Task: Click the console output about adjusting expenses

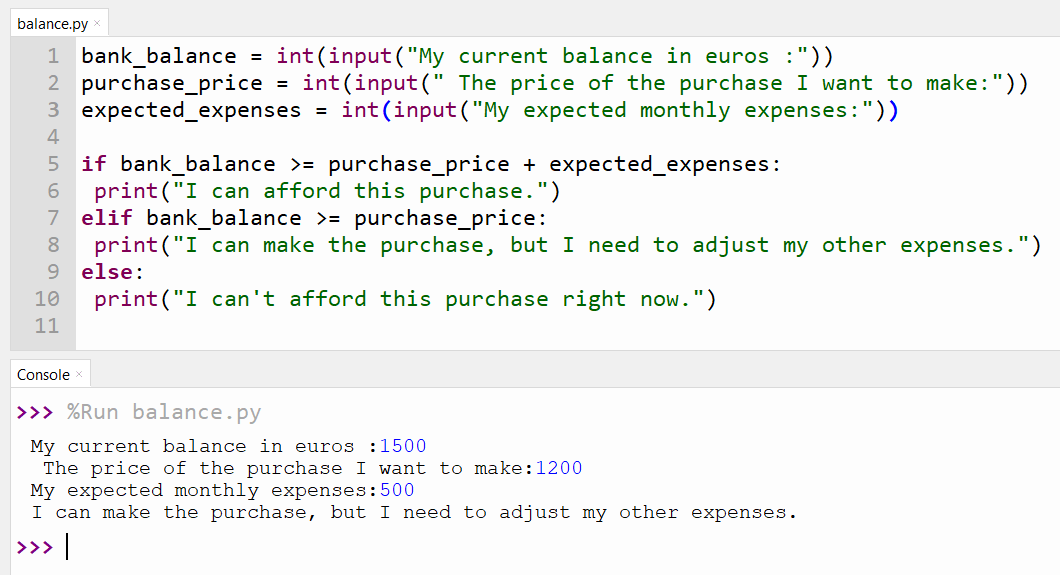Action: pos(414,513)
